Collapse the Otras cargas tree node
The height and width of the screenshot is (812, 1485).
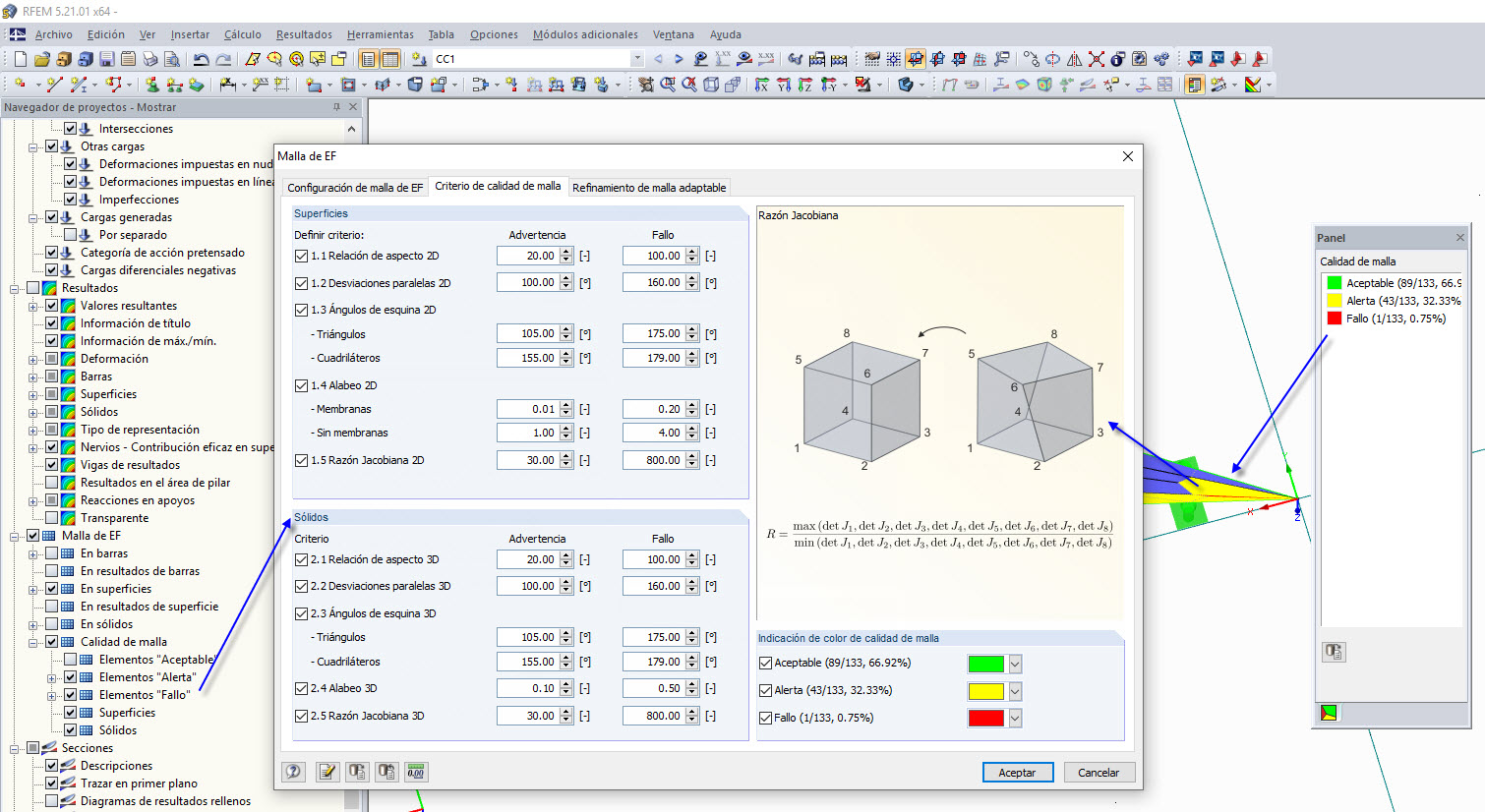[33, 146]
